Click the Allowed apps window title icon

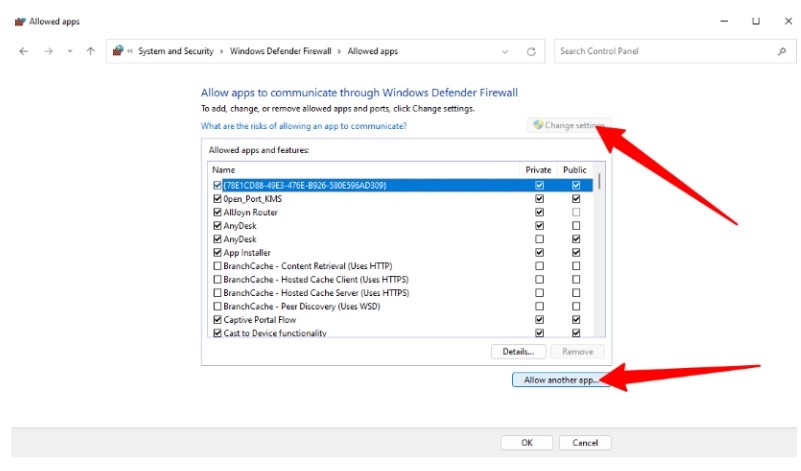pyautogui.click(x=20, y=21)
